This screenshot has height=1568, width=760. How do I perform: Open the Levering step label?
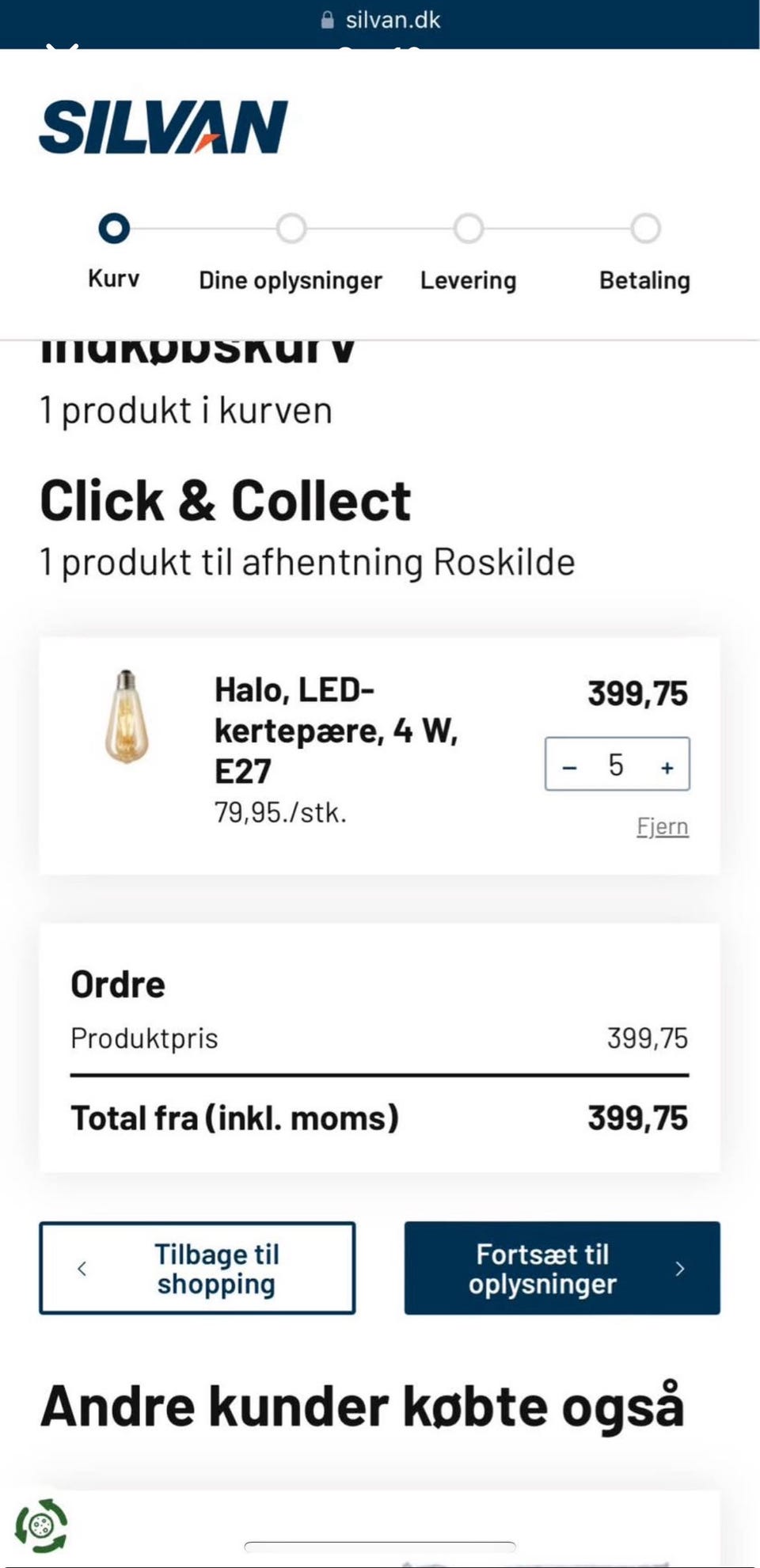469,280
